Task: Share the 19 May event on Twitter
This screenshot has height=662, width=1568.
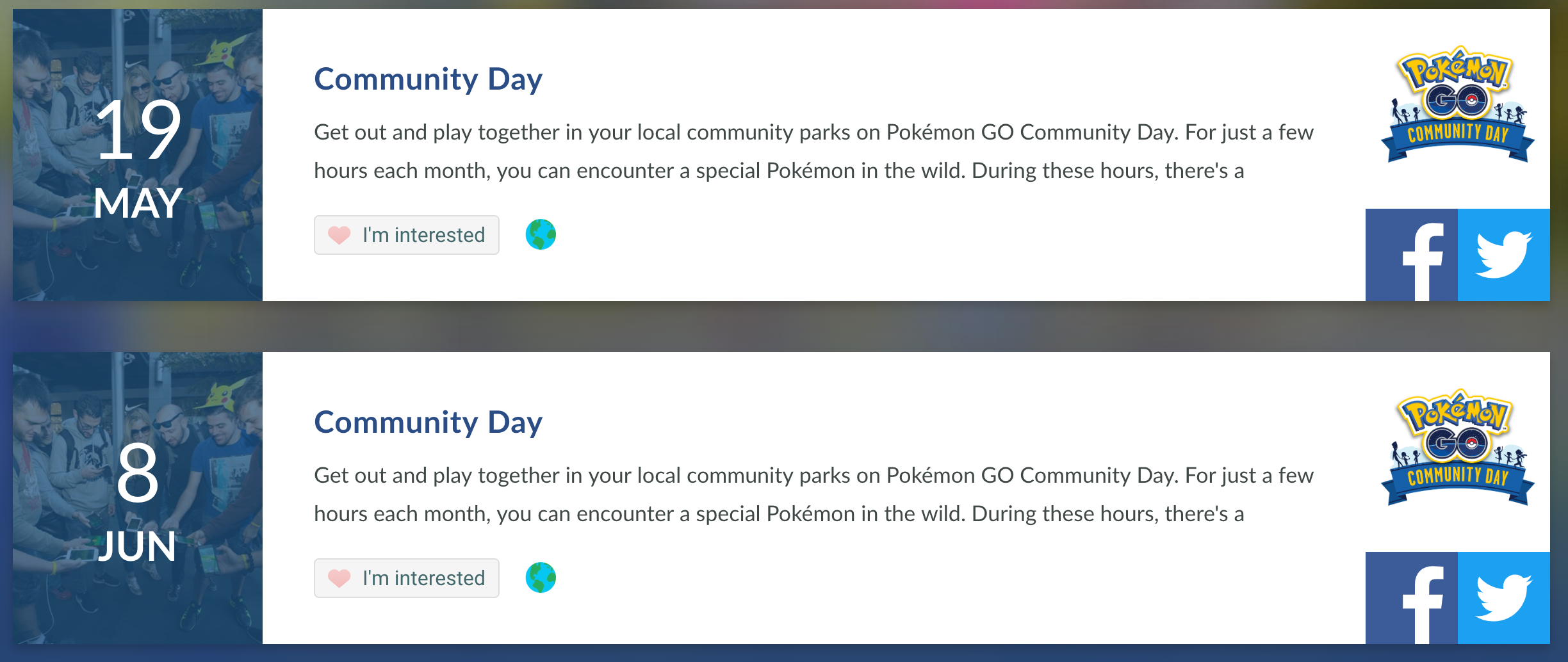Action: click(1503, 255)
